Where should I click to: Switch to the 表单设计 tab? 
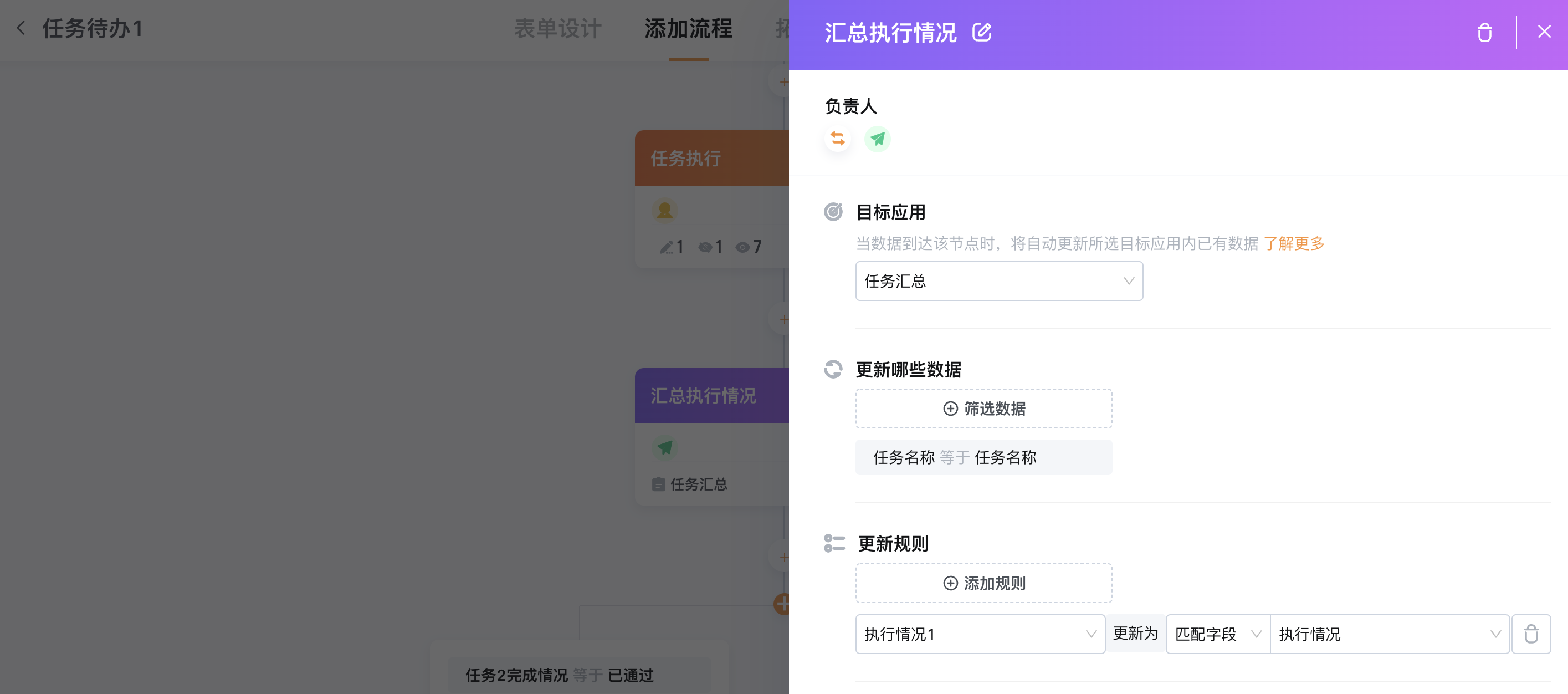[557, 29]
